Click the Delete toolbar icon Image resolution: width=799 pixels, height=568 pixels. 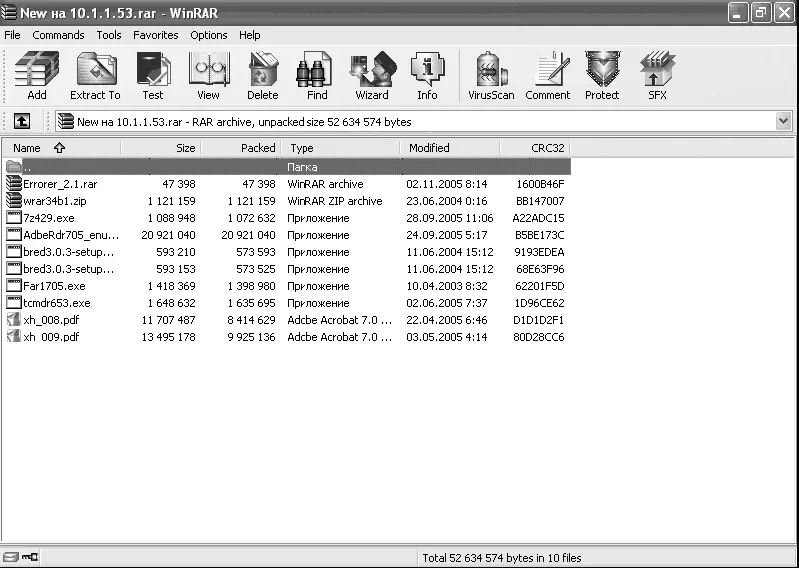click(x=262, y=76)
